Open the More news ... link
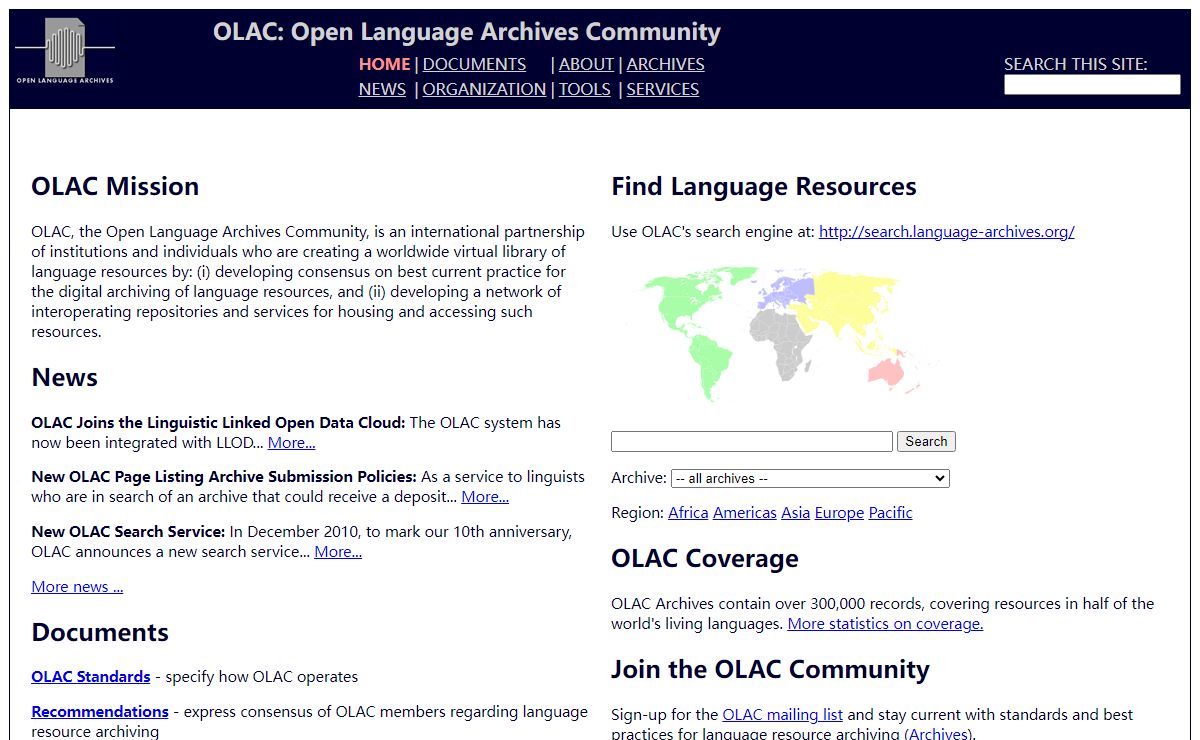This screenshot has height=740, width=1200. 77,587
